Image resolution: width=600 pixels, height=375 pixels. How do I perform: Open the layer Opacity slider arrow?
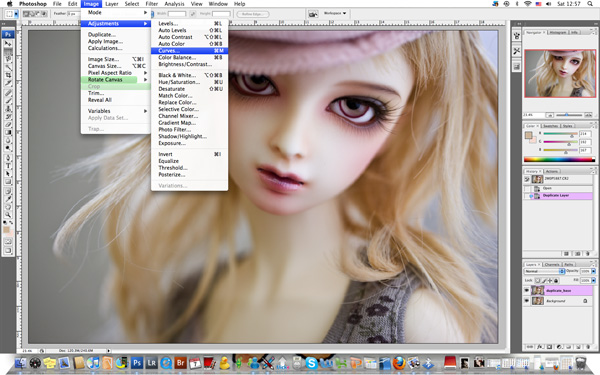click(593, 271)
